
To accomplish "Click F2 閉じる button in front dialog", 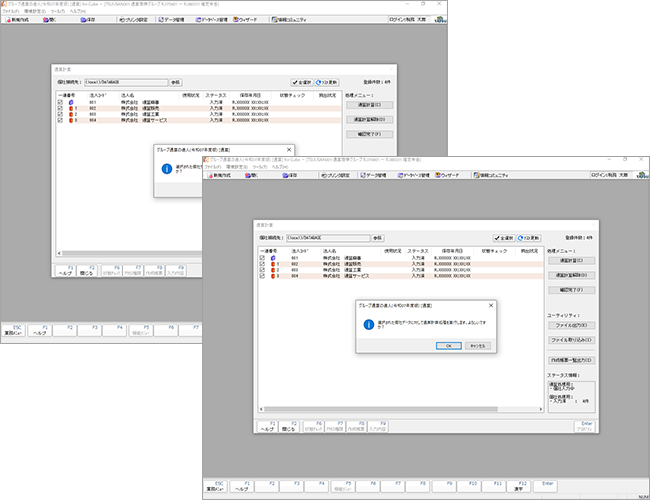I will (289, 427).
